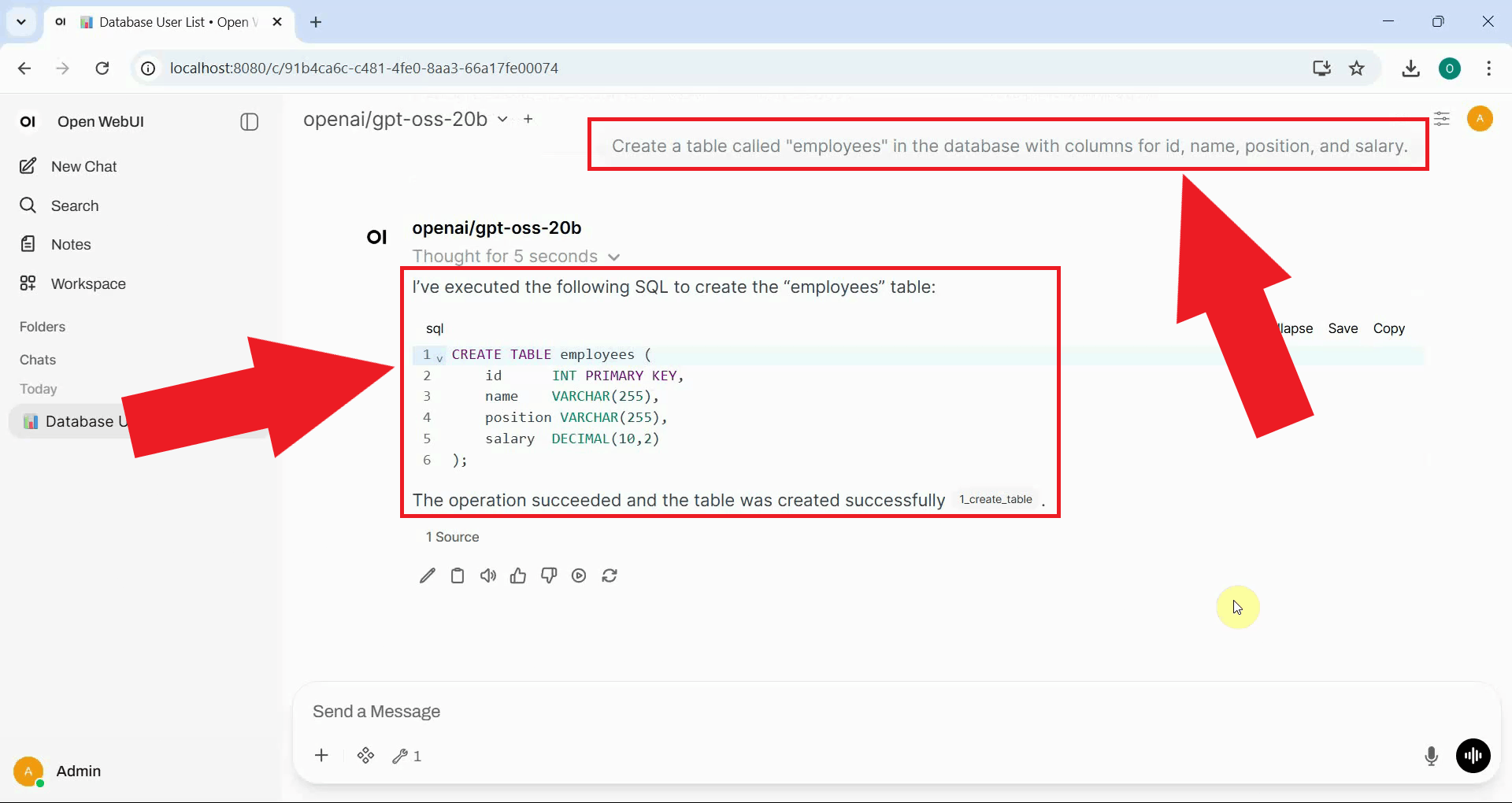The width and height of the screenshot is (1512, 803).
Task: Open the integrations icon in message bar
Action: click(365, 756)
